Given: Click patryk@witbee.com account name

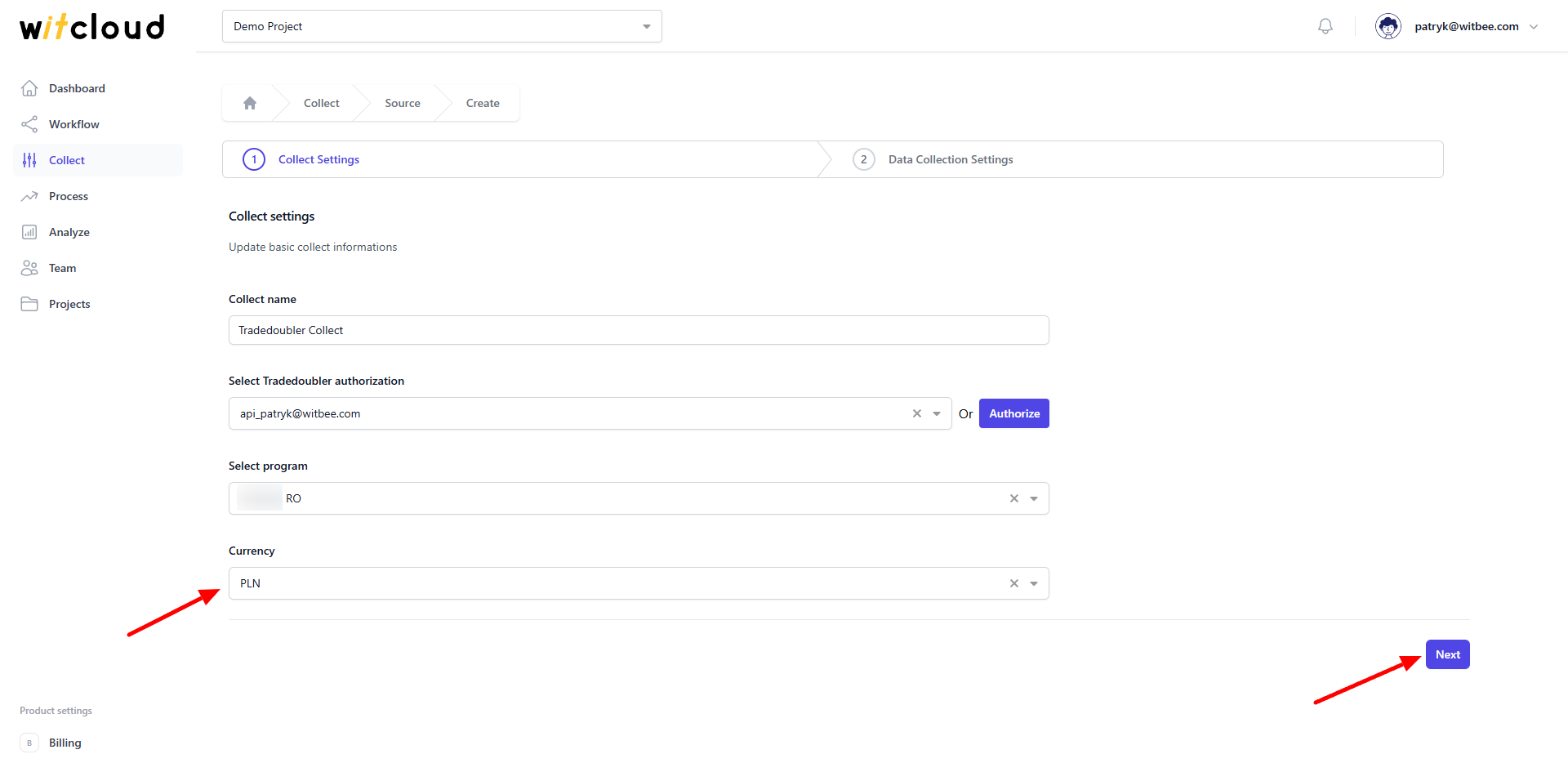Looking at the screenshot, I should (1467, 26).
